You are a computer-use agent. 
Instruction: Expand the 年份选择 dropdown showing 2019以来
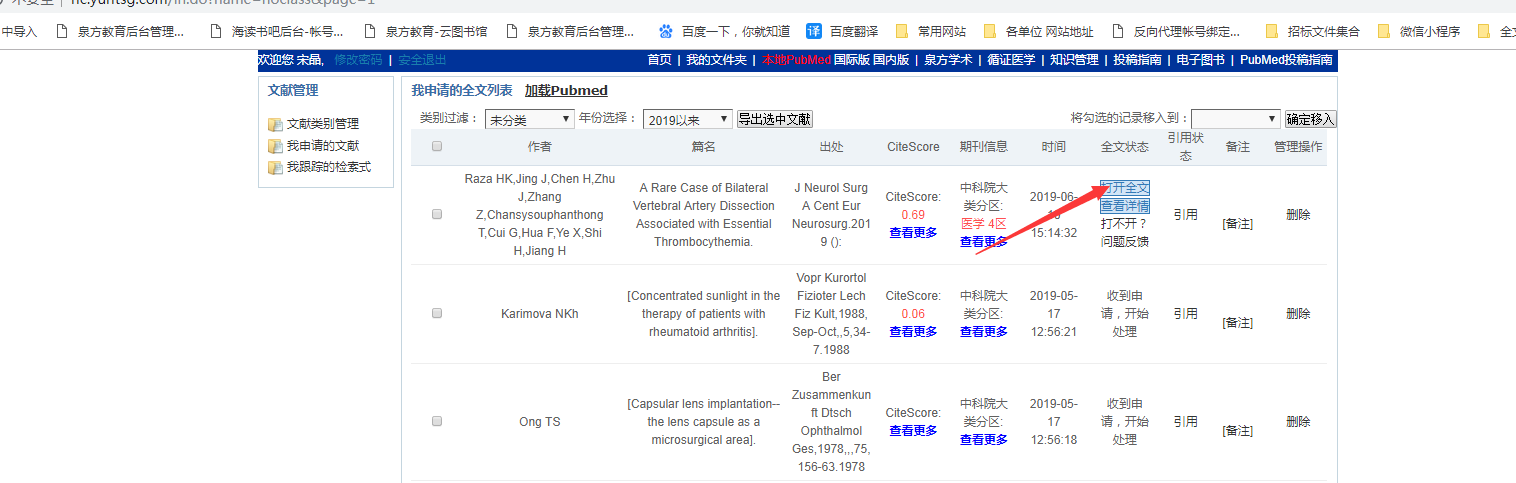point(687,119)
